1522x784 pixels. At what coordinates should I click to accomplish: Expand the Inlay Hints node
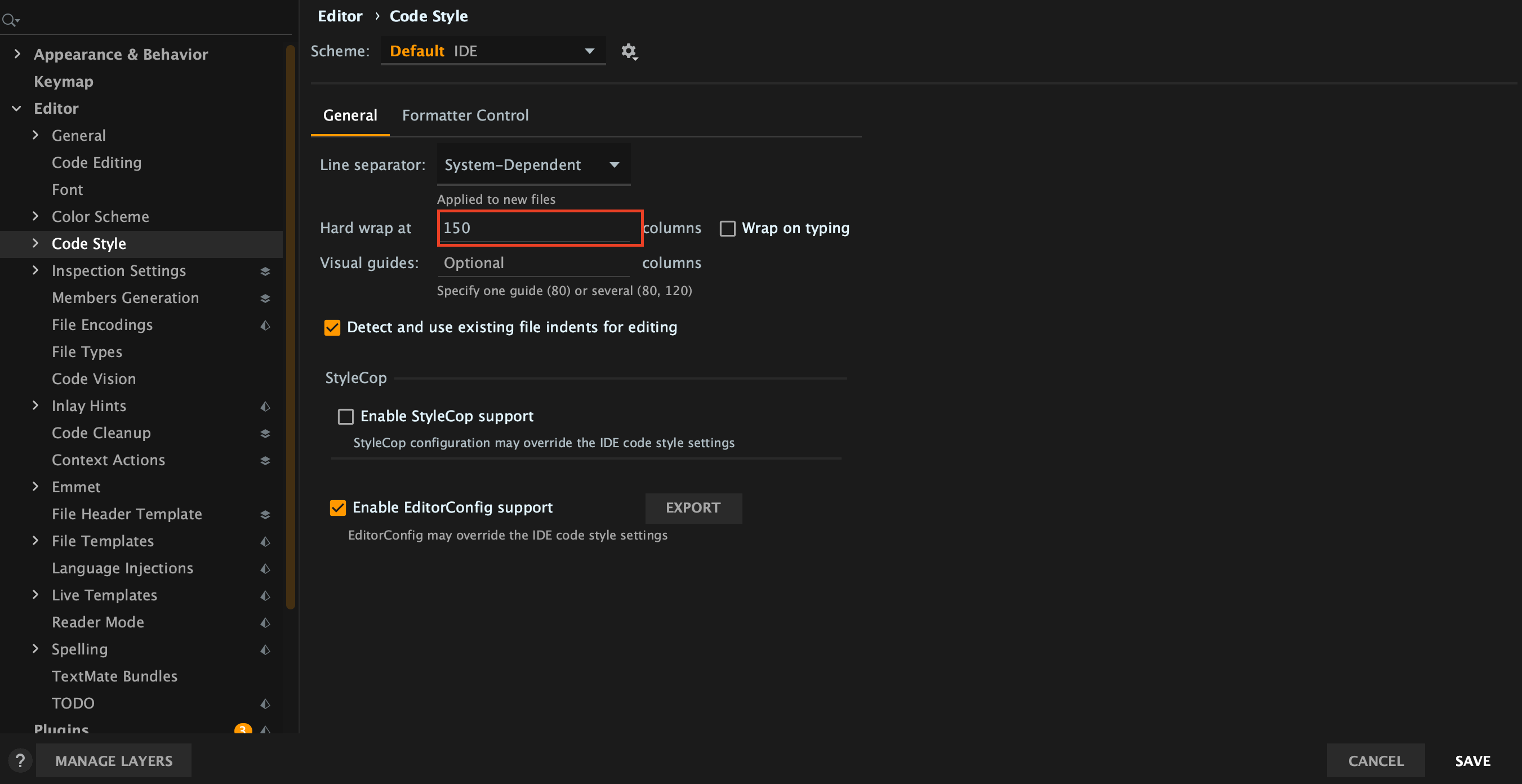click(35, 406)
